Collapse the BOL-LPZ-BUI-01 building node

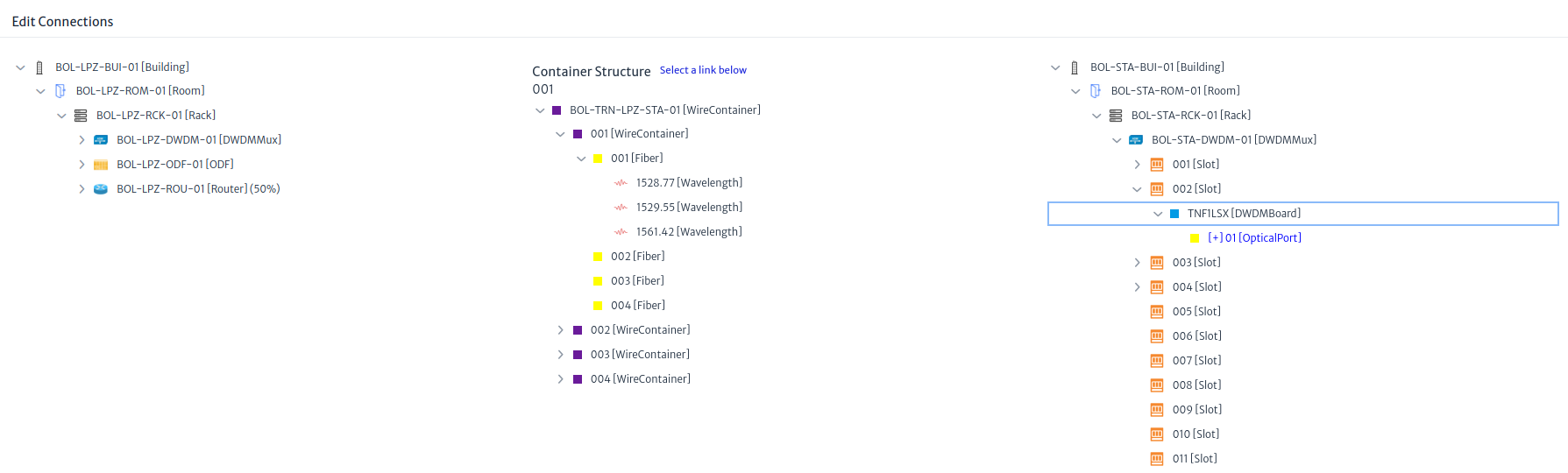[x=20, y=67]
